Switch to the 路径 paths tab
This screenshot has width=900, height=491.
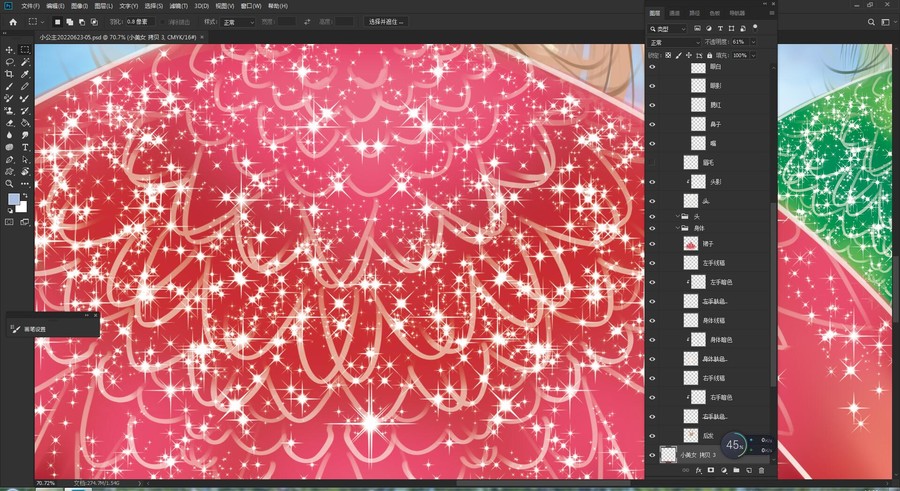coord(695,13)
